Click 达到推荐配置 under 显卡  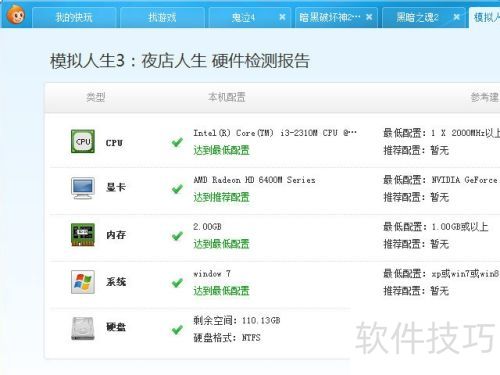click(x=221, y=197)
